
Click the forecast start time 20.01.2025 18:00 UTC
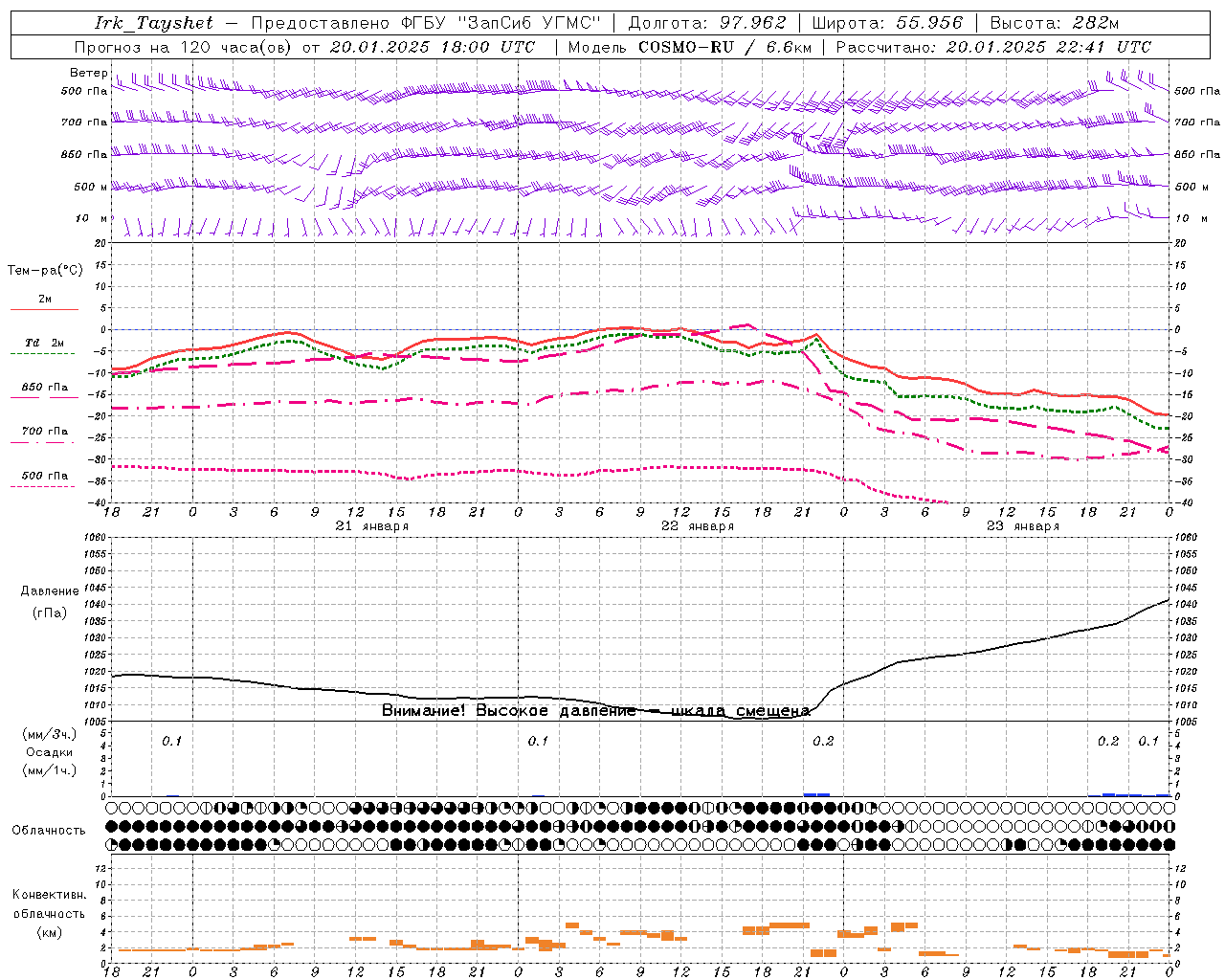click(x=433, y=47)
